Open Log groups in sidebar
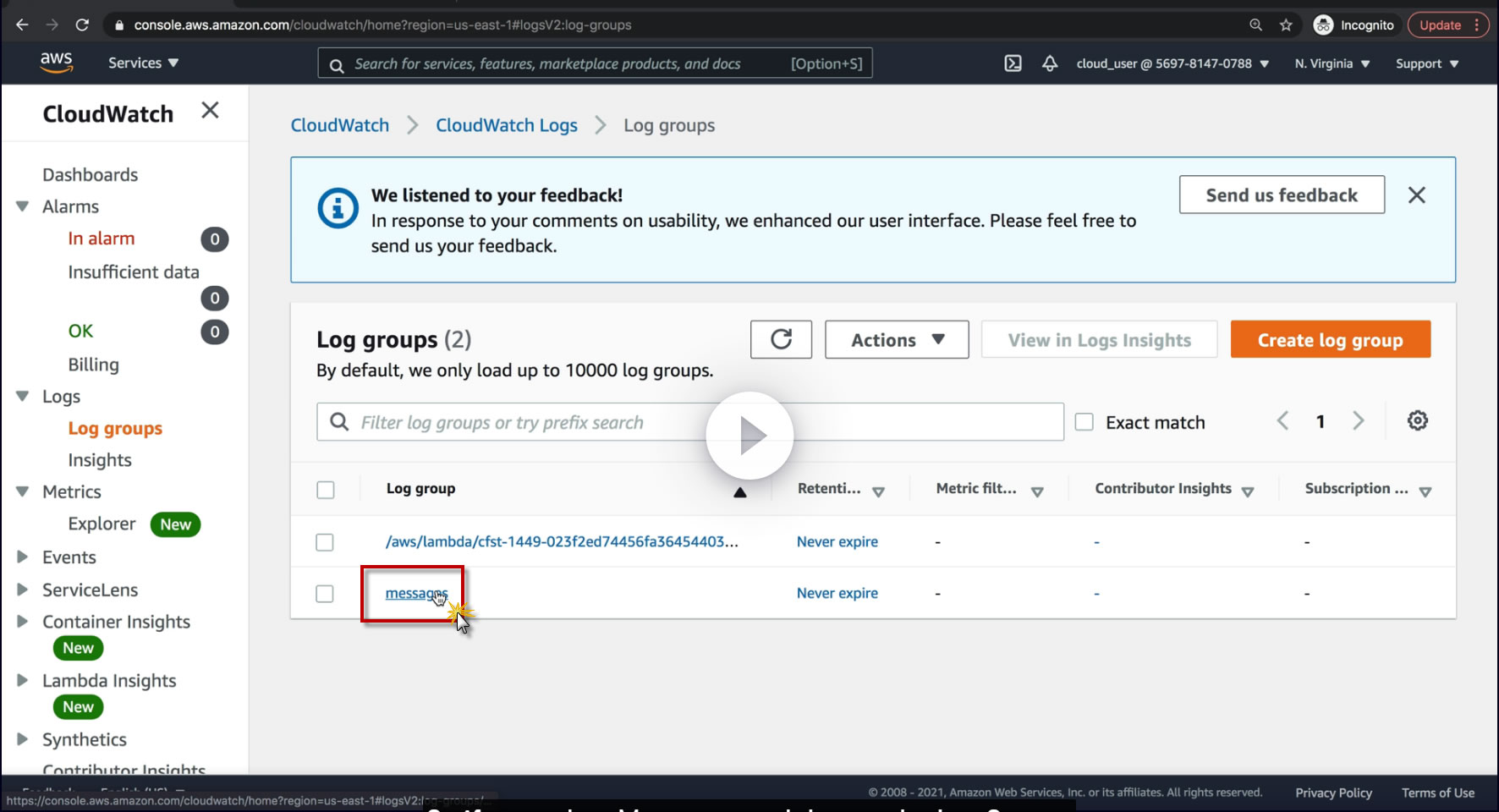Screen dimensions: 1499x812 pyautogui.click(x=115, y=429)
